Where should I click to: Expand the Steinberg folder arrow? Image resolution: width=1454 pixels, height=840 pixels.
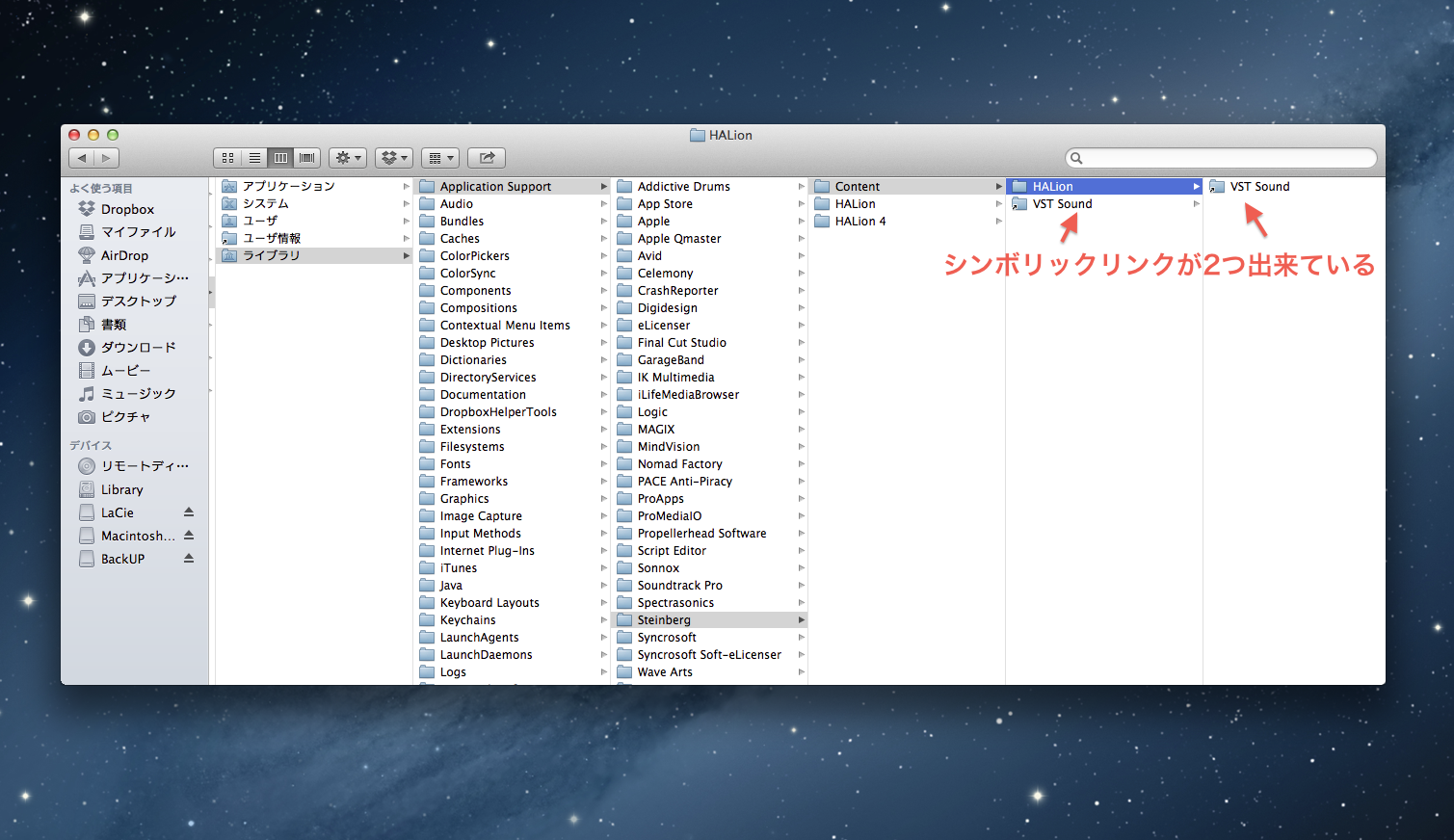pyautogui.click(x=802, y=620)
